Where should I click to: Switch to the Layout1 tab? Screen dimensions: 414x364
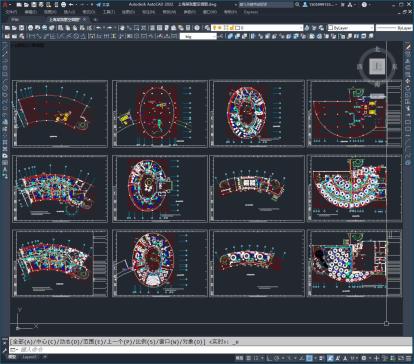(x=29, y=358)
